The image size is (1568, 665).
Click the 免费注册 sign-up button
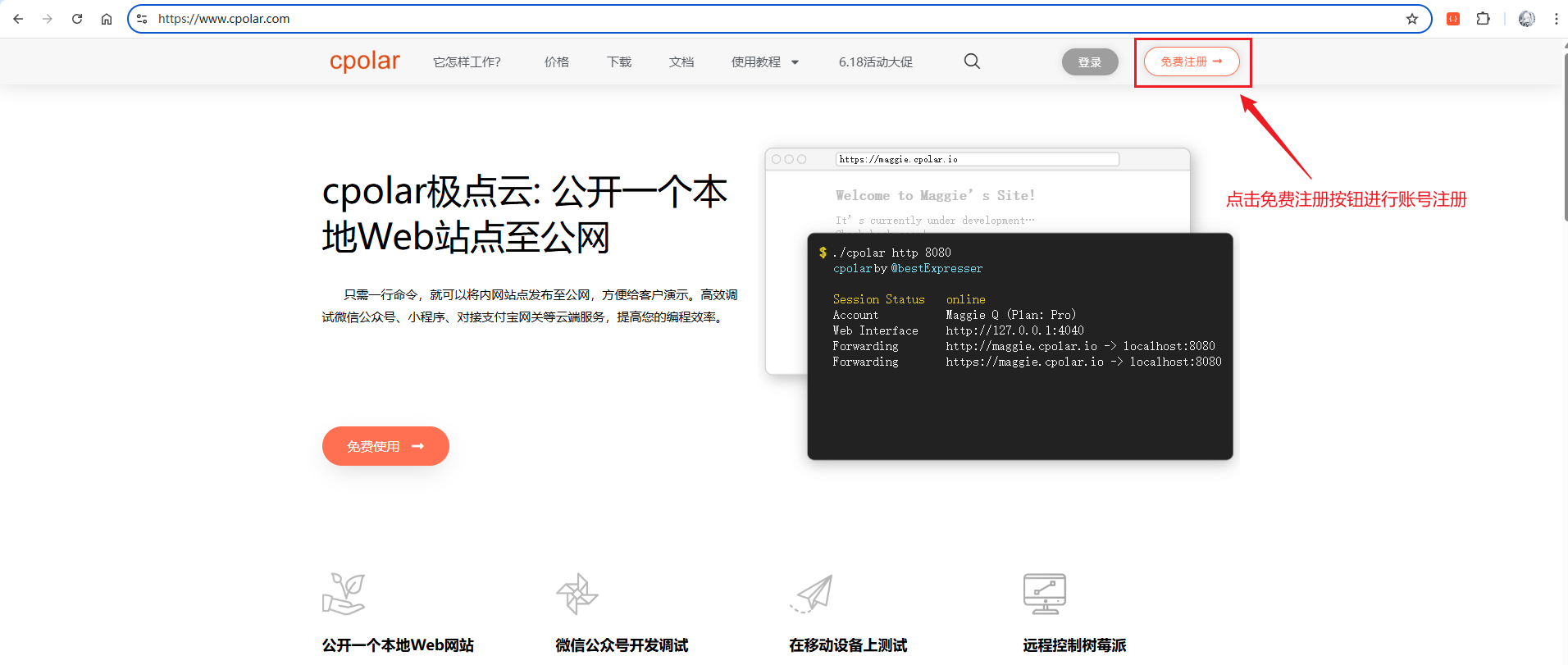pyautogui.click(x=1191, y=61)
